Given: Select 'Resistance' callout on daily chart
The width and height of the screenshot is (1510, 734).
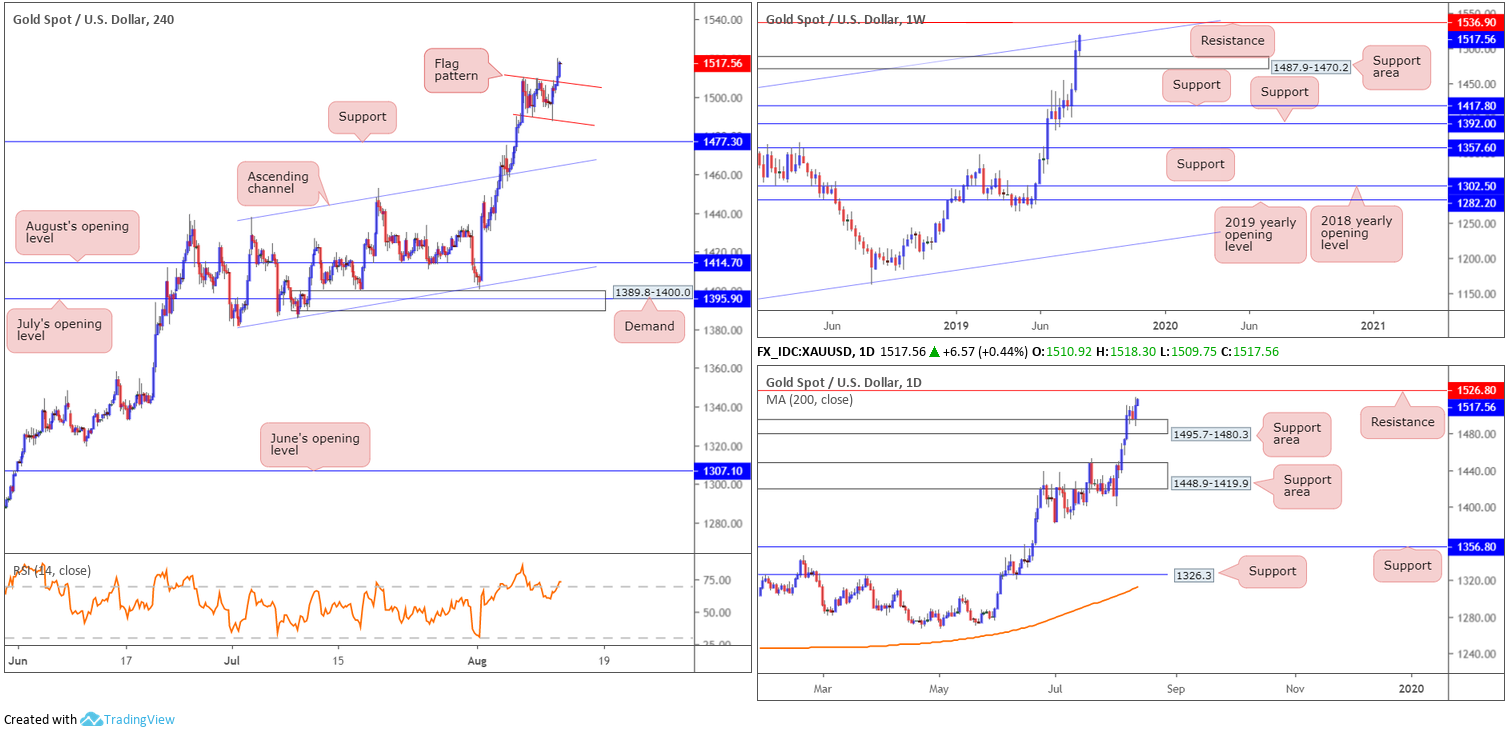Looking at the screenshot, I should point(1402,422).
